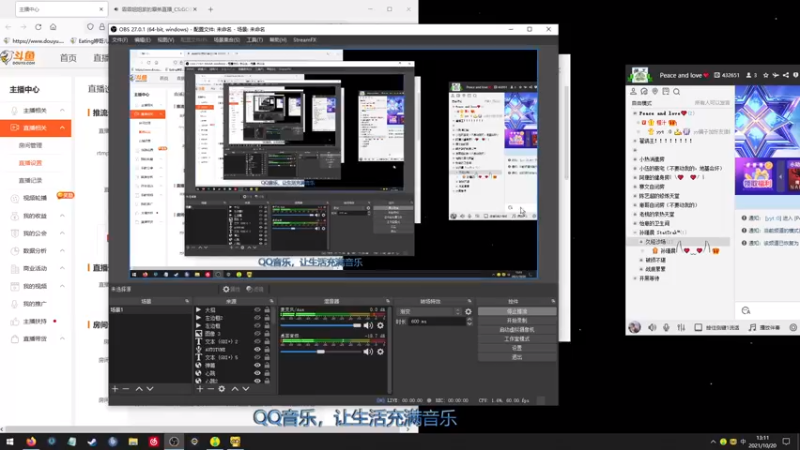
Task: Collapse the 直播相关 sidebar section
Action: coord(62,128)
